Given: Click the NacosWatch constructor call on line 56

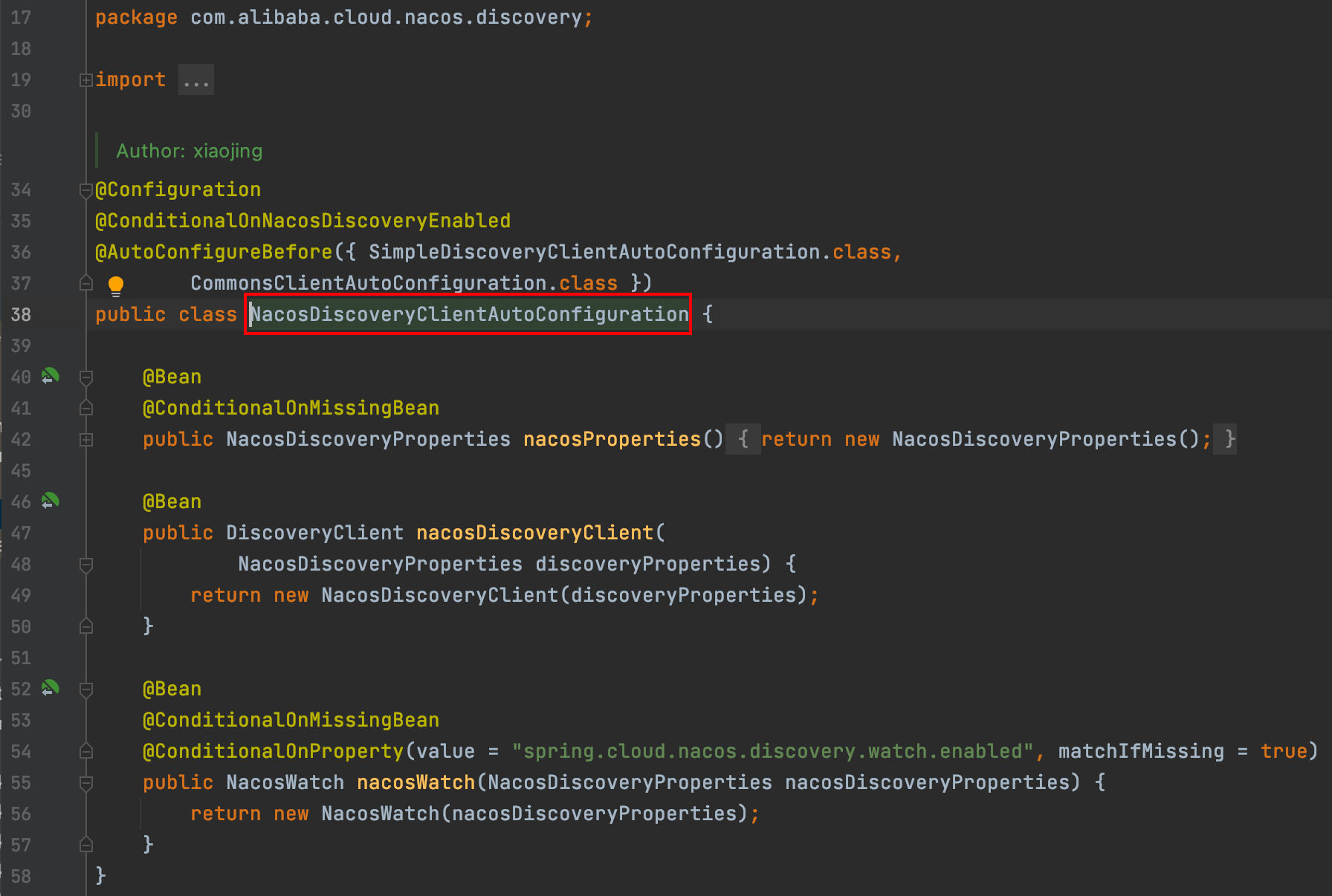Looking at the screenshot, I should tap(381, 814).
